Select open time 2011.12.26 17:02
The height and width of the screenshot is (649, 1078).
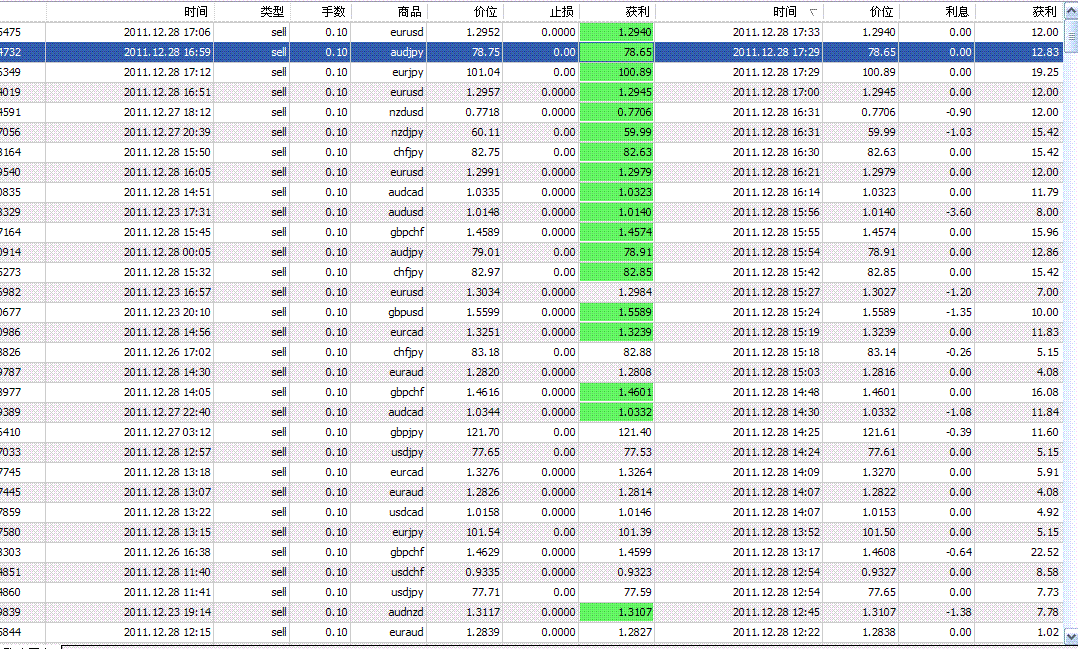coord(167,352)
